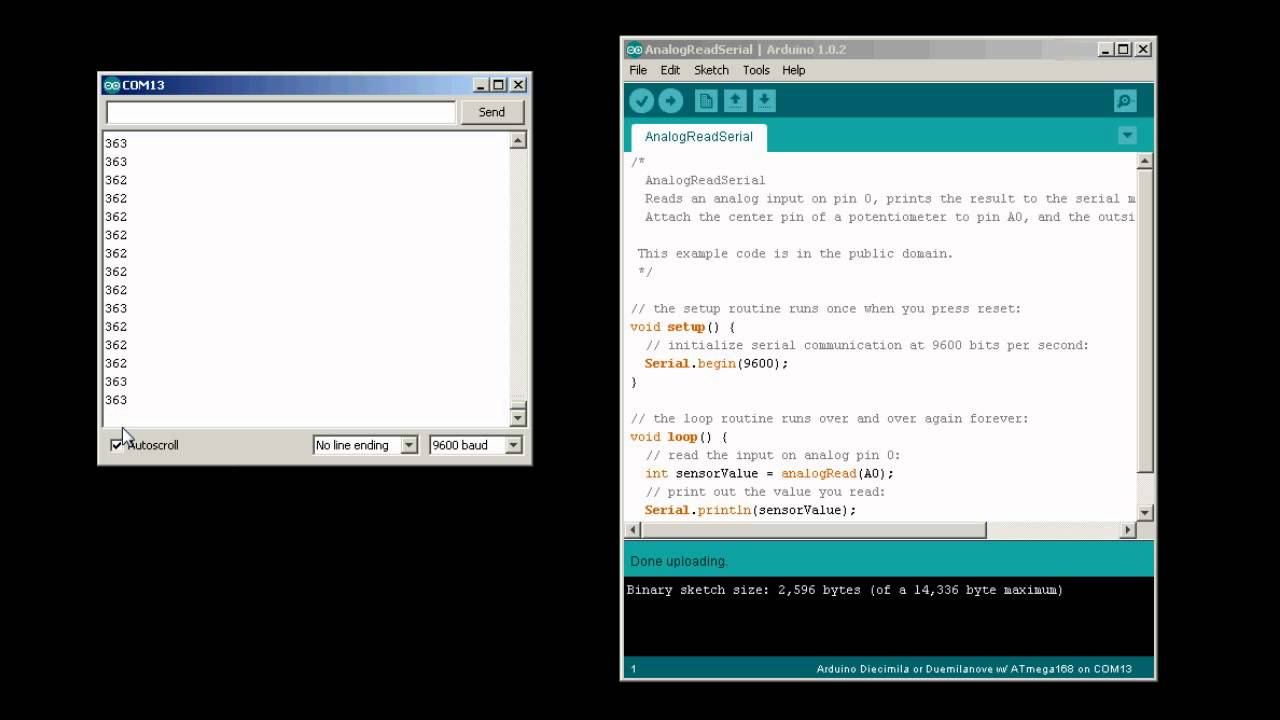Click the Serial.begin(9600); code line
This screenshot has height=720, width=1280.
click(x=716, y=364)
